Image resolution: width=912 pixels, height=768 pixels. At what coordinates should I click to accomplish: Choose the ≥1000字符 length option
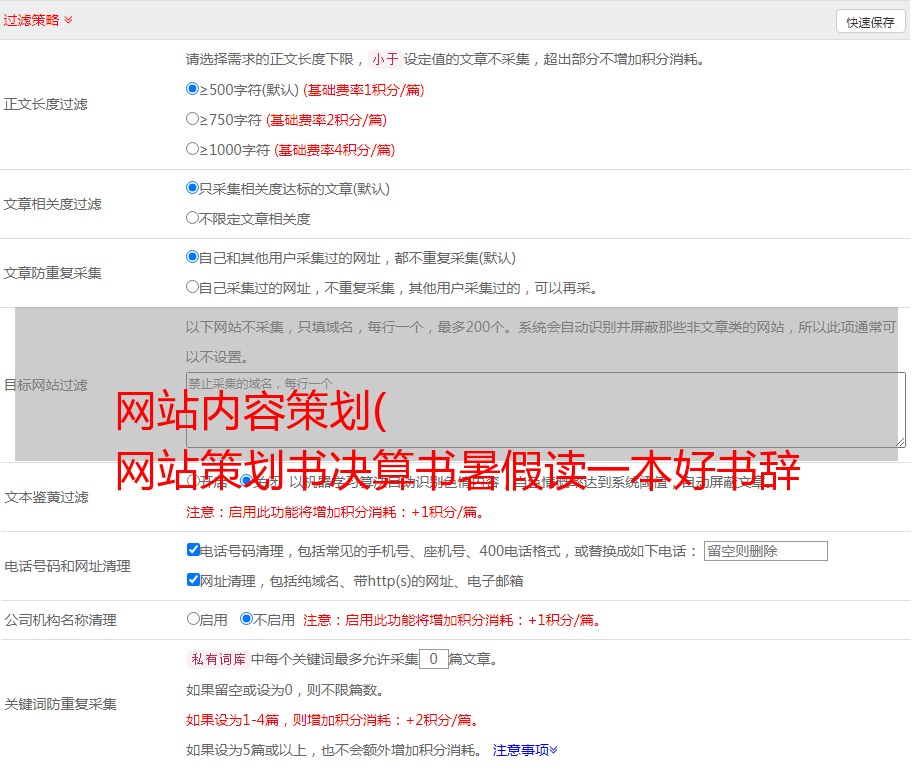coord(193,149)
